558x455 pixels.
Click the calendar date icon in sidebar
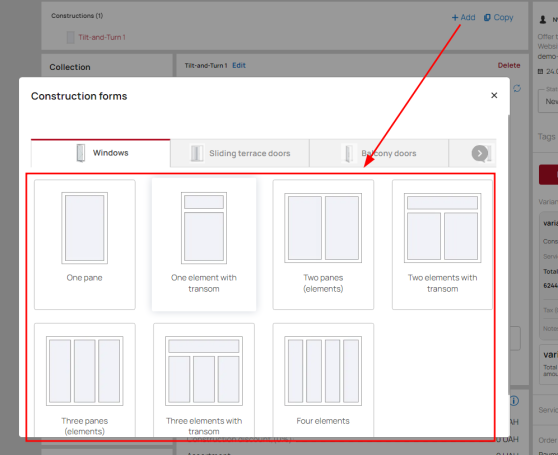540,72
